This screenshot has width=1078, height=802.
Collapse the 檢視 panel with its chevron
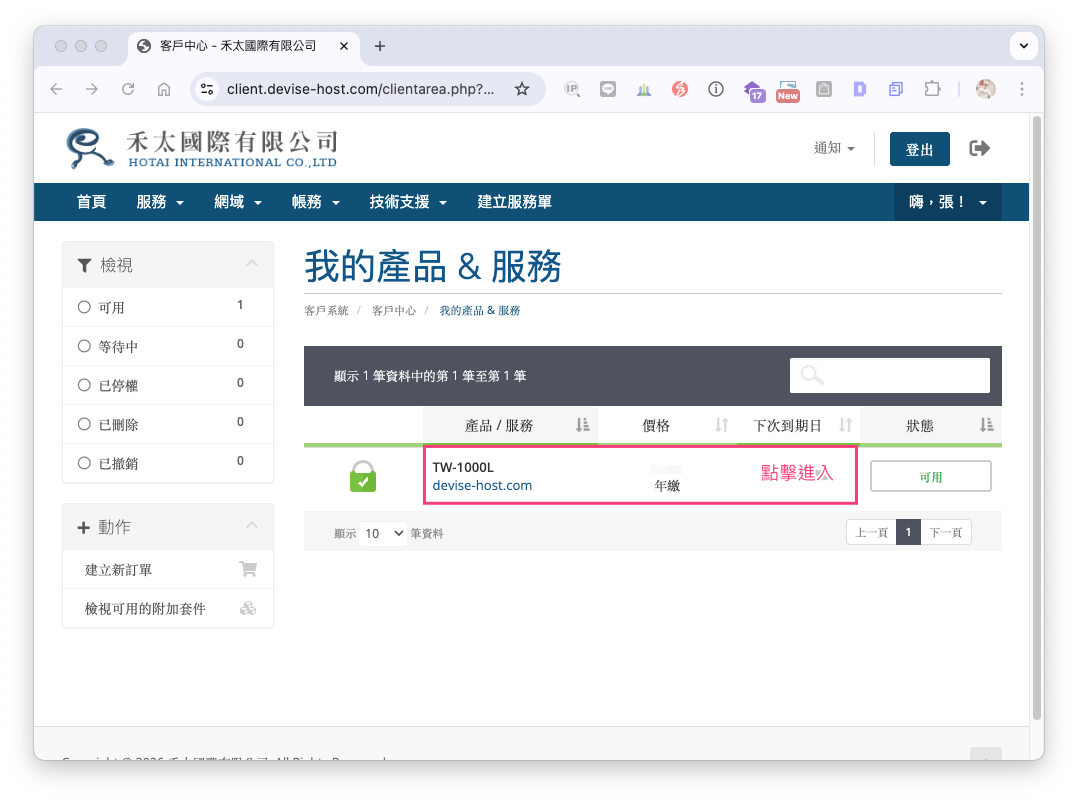(x=251, y=264)
